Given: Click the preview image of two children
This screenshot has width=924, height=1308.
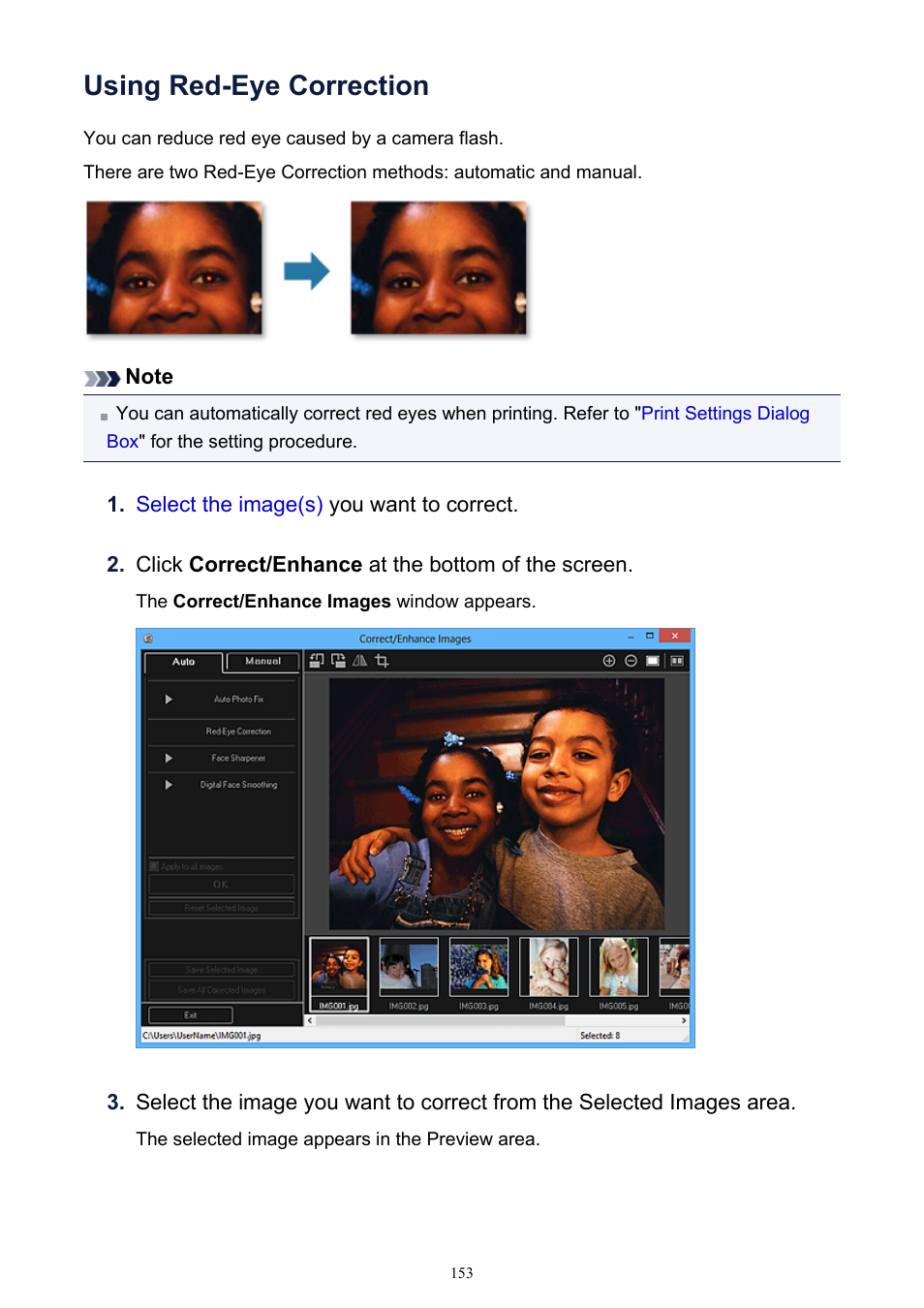Looking at the screenshot, I should tap(497, 803).
